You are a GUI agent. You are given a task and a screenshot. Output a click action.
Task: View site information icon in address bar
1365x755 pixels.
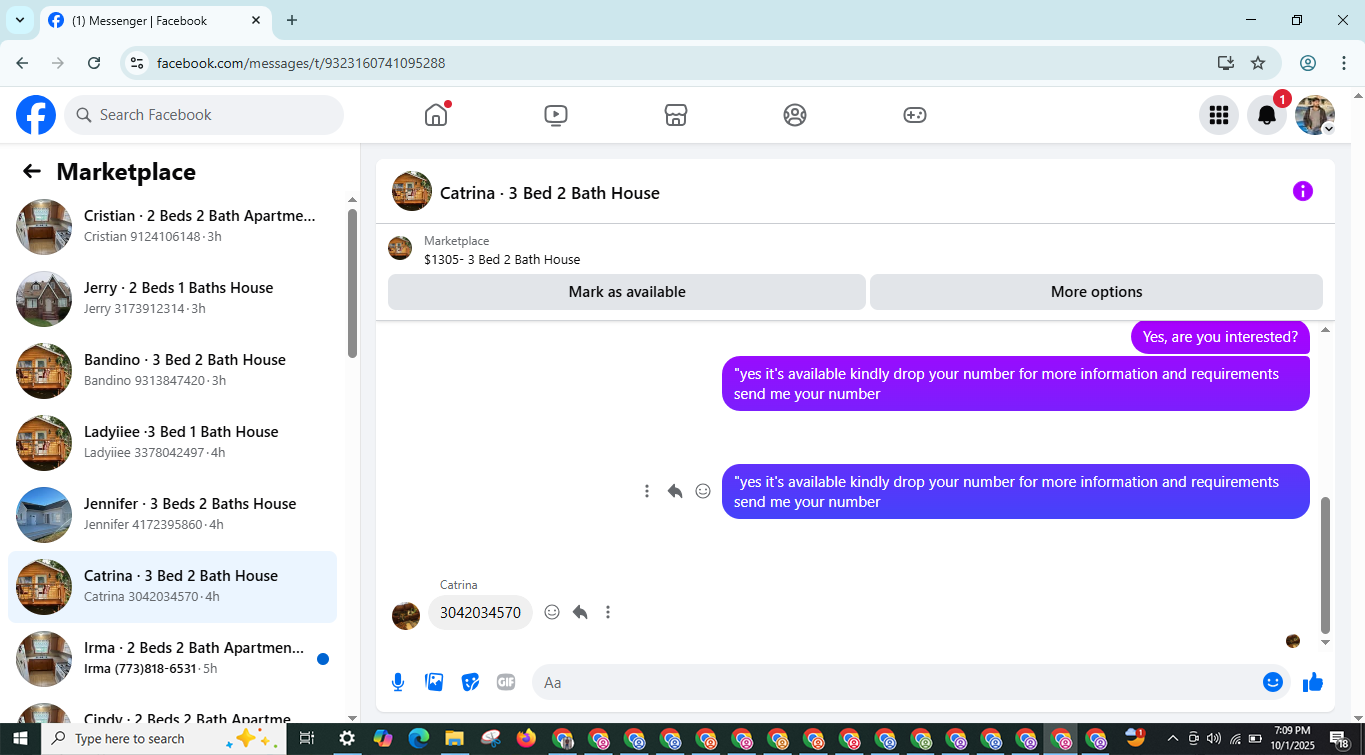[x=138, y=63]
